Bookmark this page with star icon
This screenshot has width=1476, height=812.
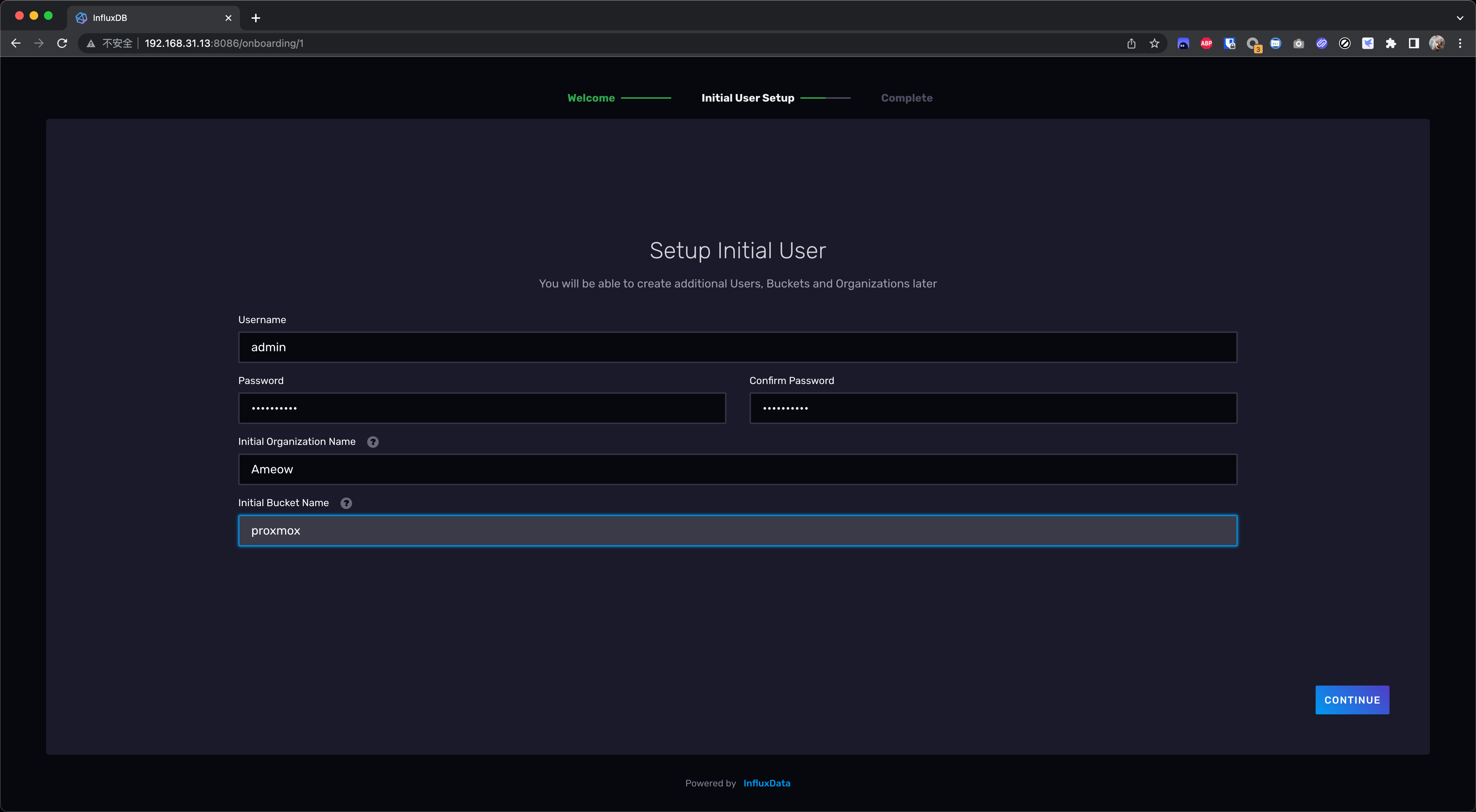tap(1154, 43)
